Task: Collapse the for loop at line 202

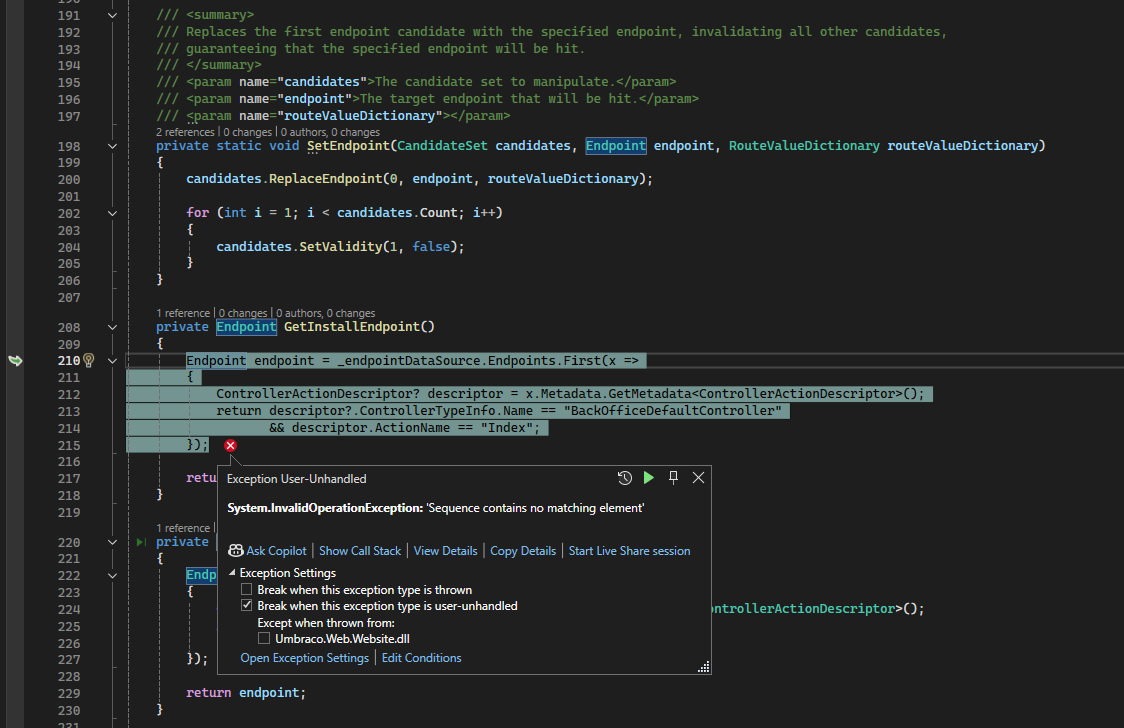Action: pyautogui.click(x=113, y=213)
